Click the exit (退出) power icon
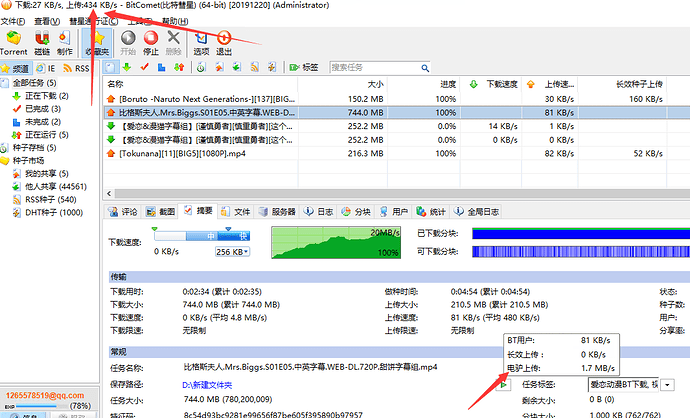 224,40
